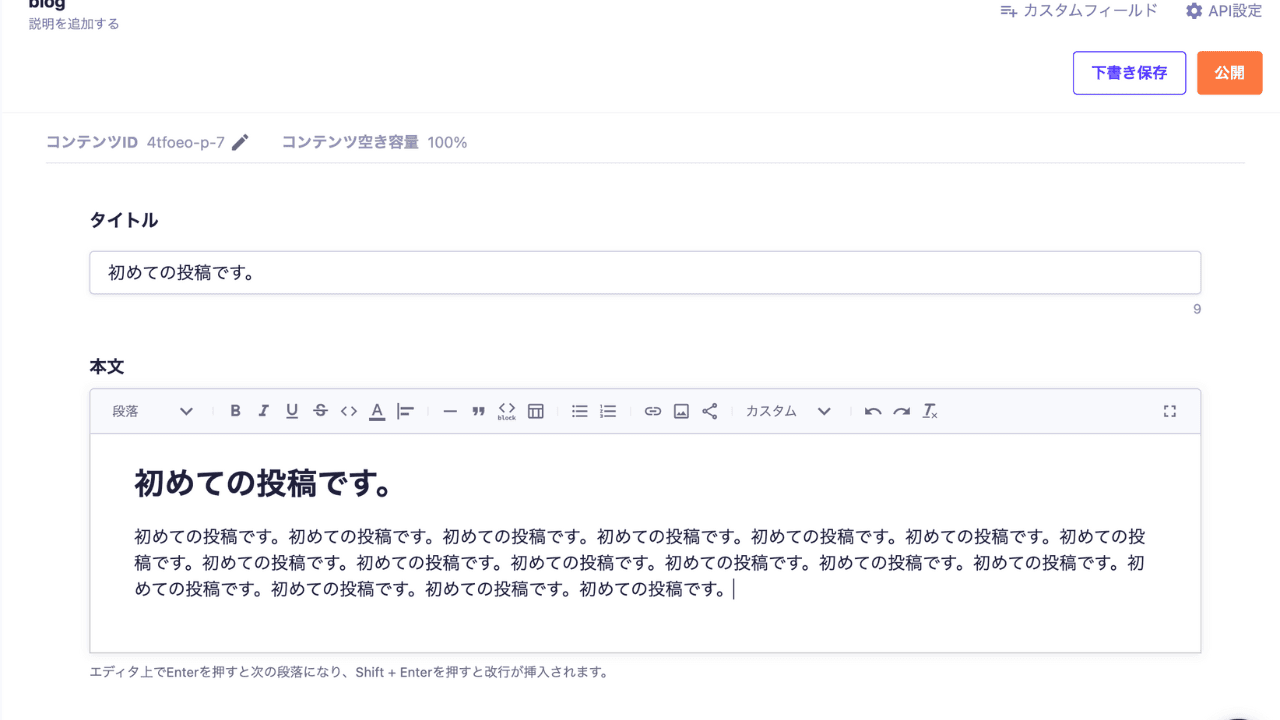This screenshot has height=720, width=1280.
Task: Click the 下書き保存 button
Action: click(x=1129, y=73)
